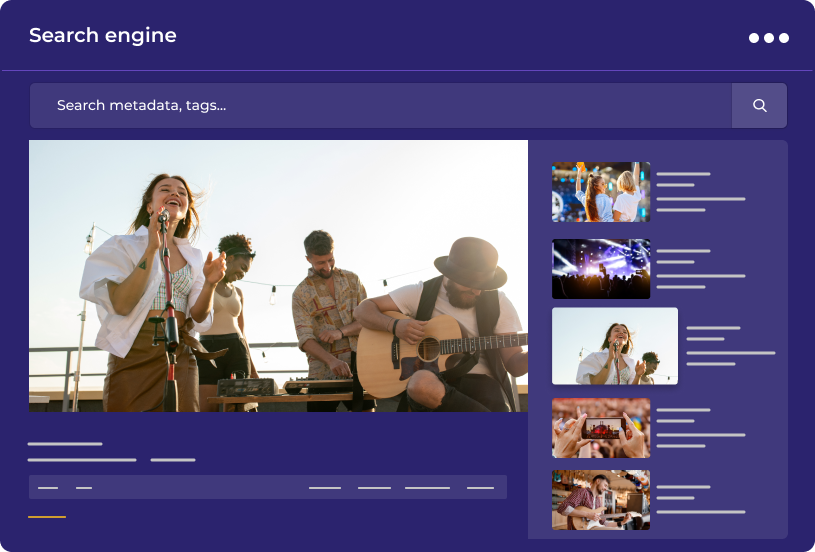This screenshot has width=815, height=552.
Task: Focus the 'Search metadata, tags...' field
Action: pyautogui.click(x=380, y=105)
